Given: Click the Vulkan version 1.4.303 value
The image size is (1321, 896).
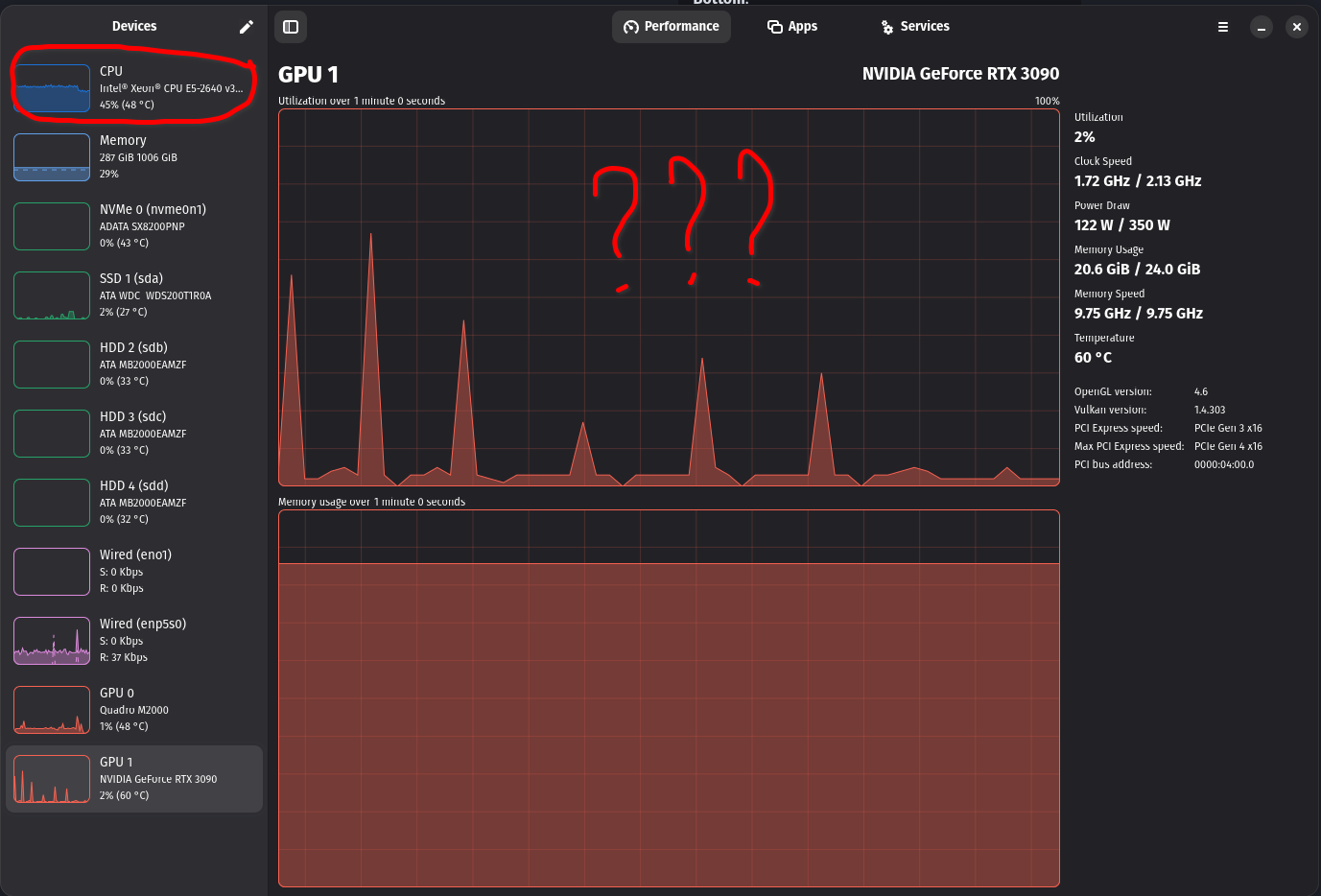Looking at the screenshot, I should 1210,410.
